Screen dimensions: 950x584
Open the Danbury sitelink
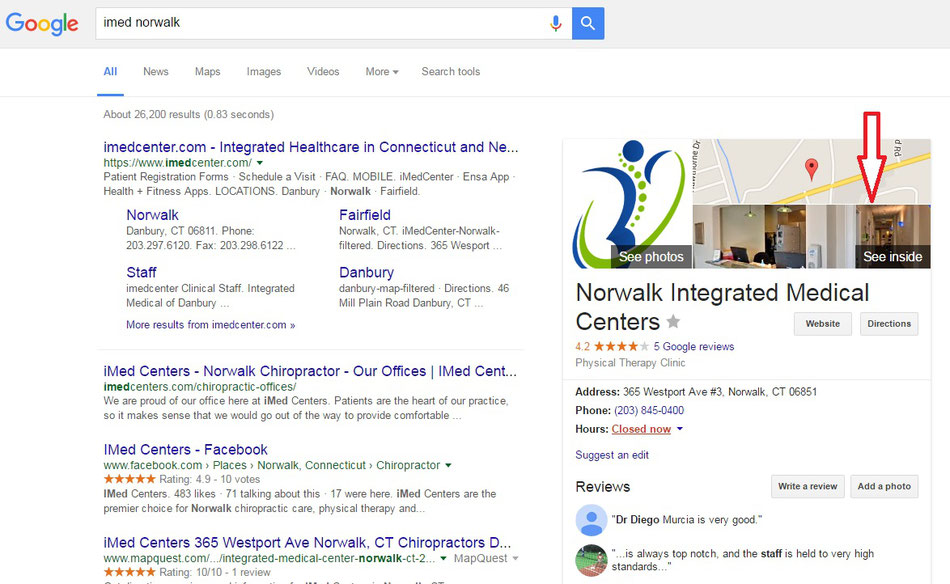coord(366,273)
